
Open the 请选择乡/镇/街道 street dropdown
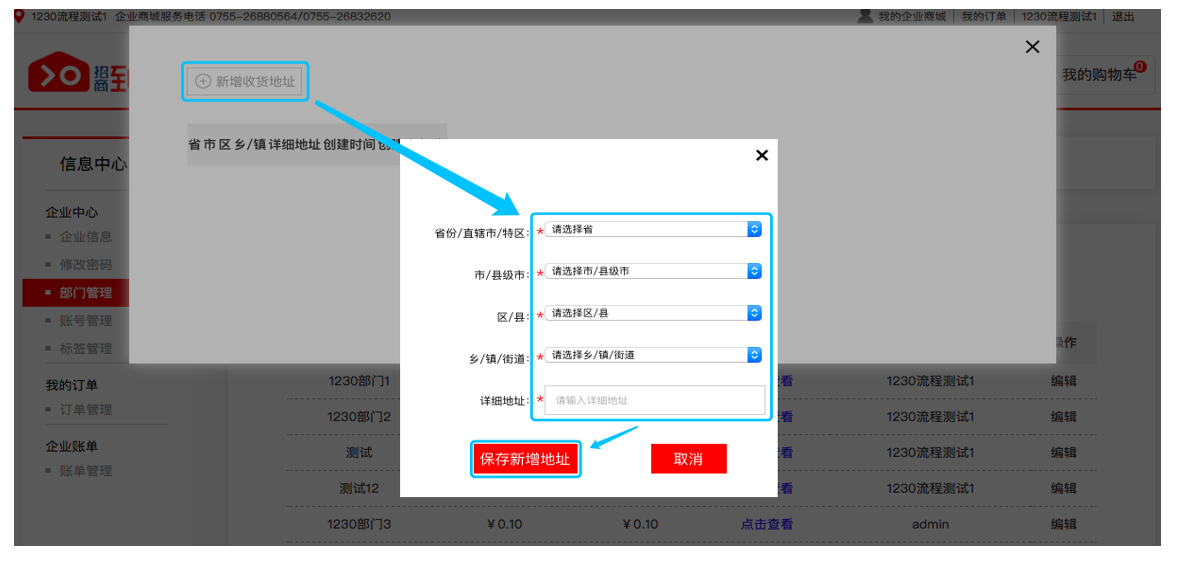click(654, 355)
